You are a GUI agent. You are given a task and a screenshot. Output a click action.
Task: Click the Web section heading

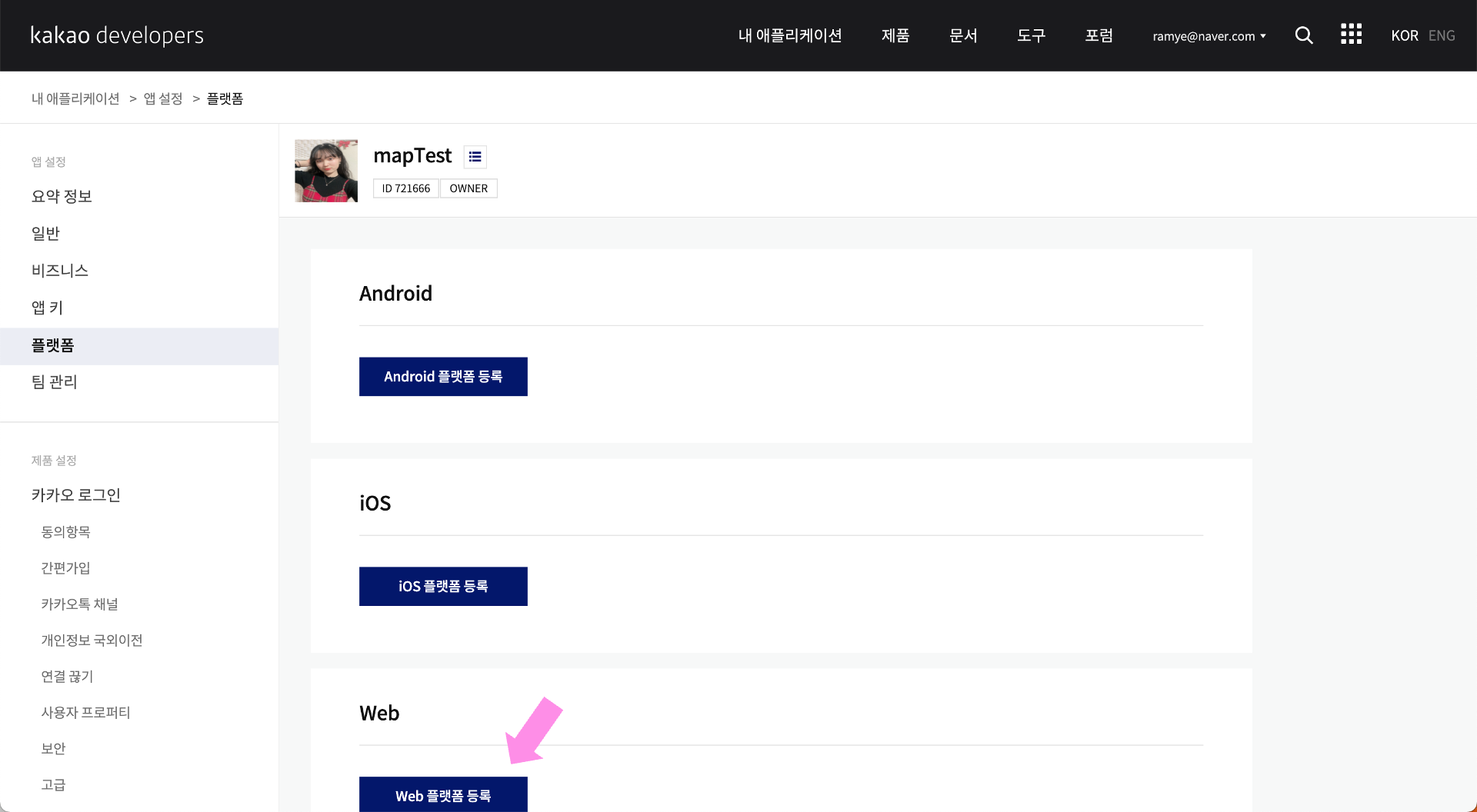pyautogui.click(x=379, y=713)
